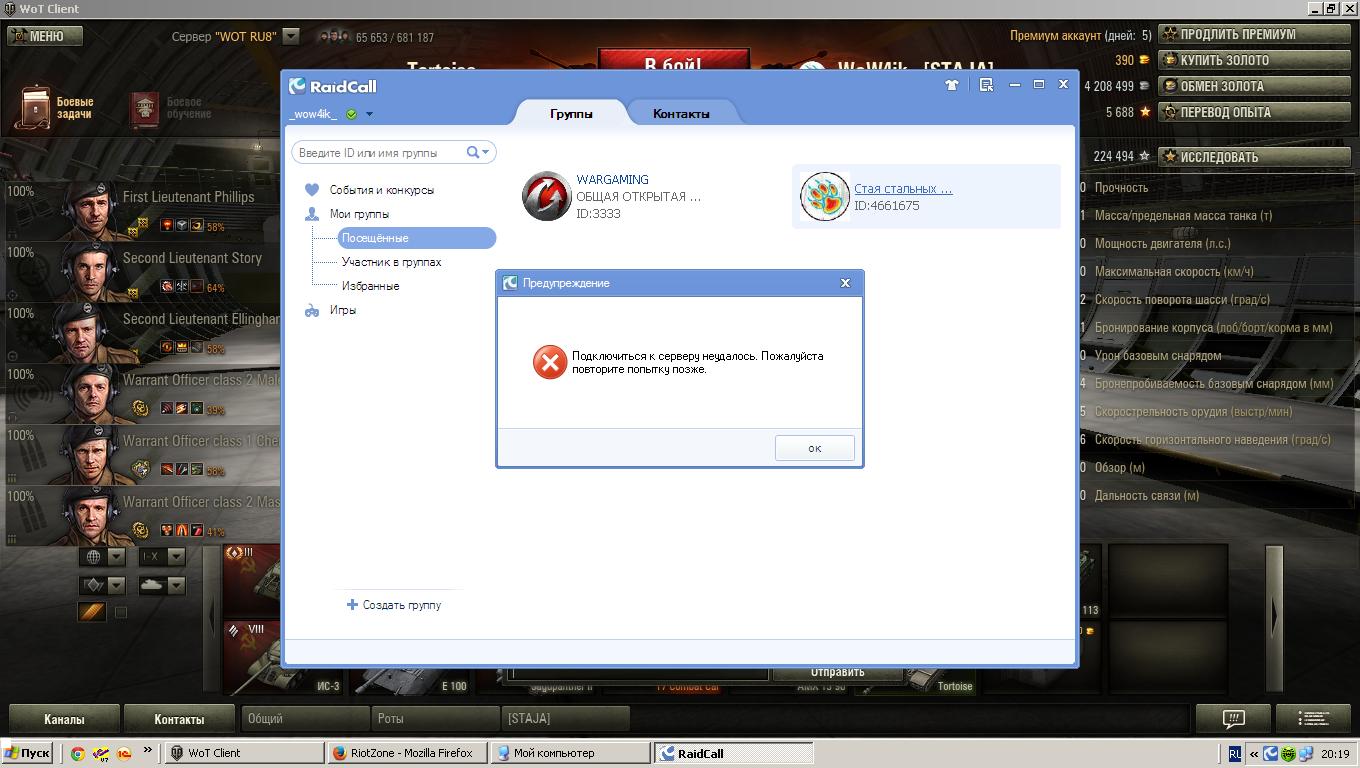
Task: Switch to RiotZone - Mozilla Firefox taskbar window
Action: click(406, 753)
